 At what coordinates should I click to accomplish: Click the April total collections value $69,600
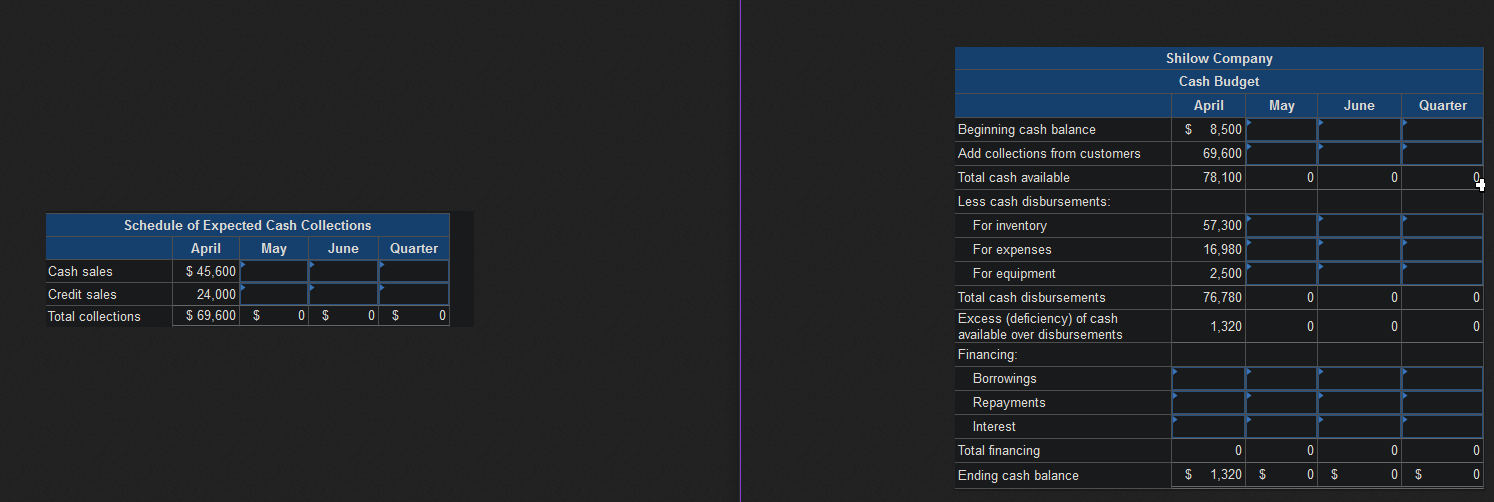(211, 316)
